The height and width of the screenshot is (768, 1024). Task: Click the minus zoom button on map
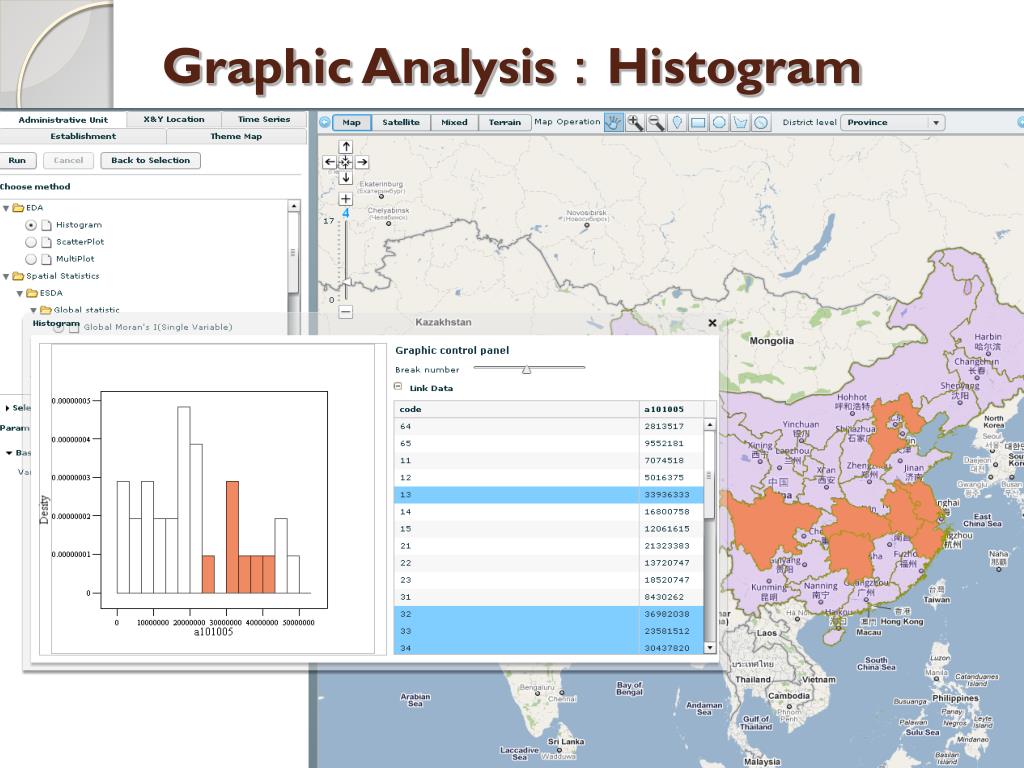click(x=345, y=312)
